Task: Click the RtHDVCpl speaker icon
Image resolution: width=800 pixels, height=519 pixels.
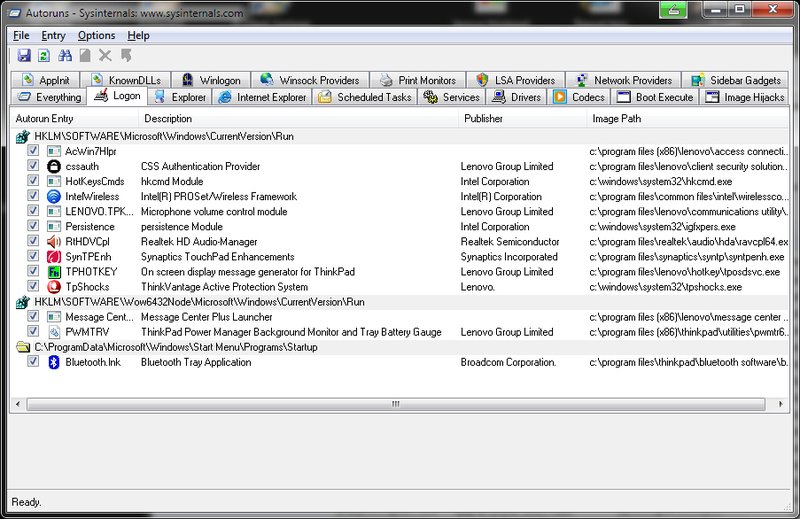Action: click(54, 241)
